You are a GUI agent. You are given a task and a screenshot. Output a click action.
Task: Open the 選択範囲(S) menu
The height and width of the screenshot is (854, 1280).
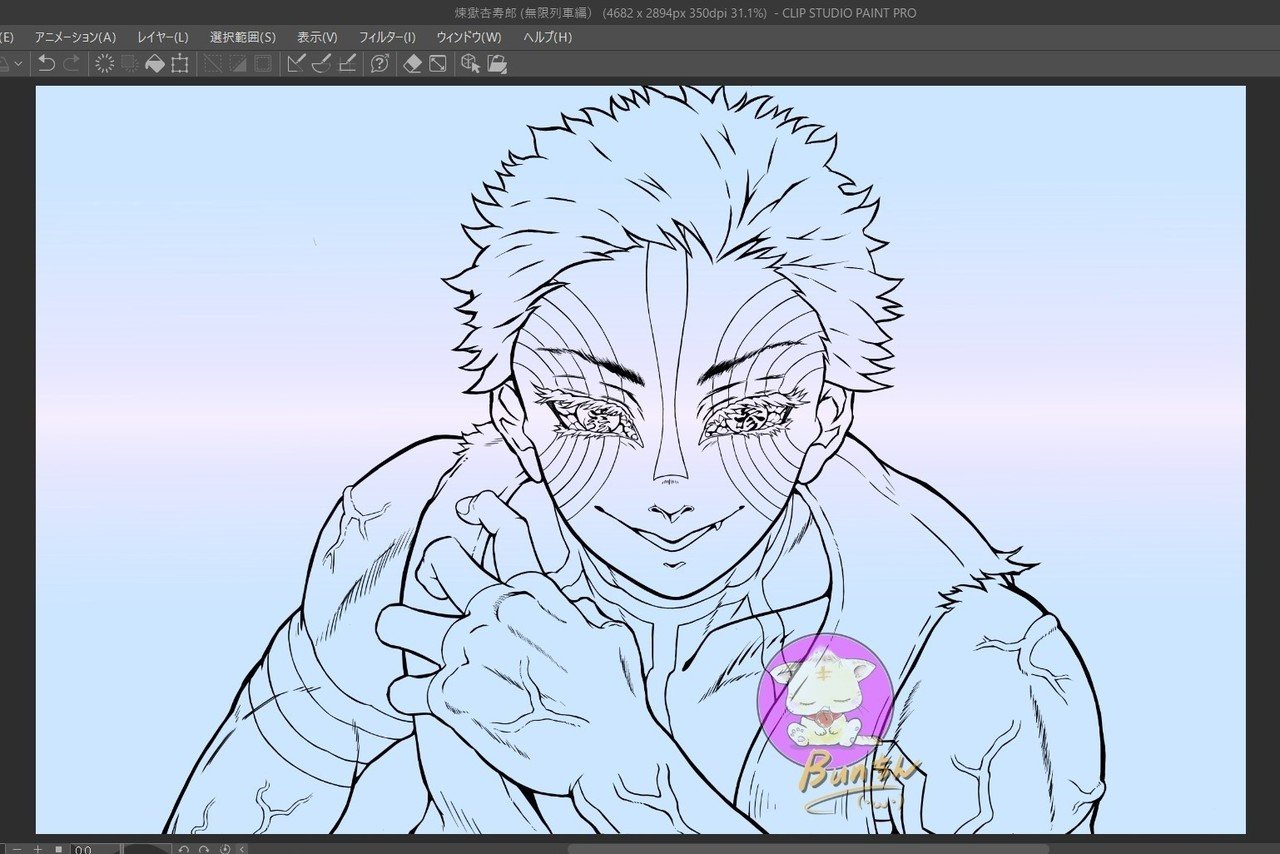coord(243,38)
